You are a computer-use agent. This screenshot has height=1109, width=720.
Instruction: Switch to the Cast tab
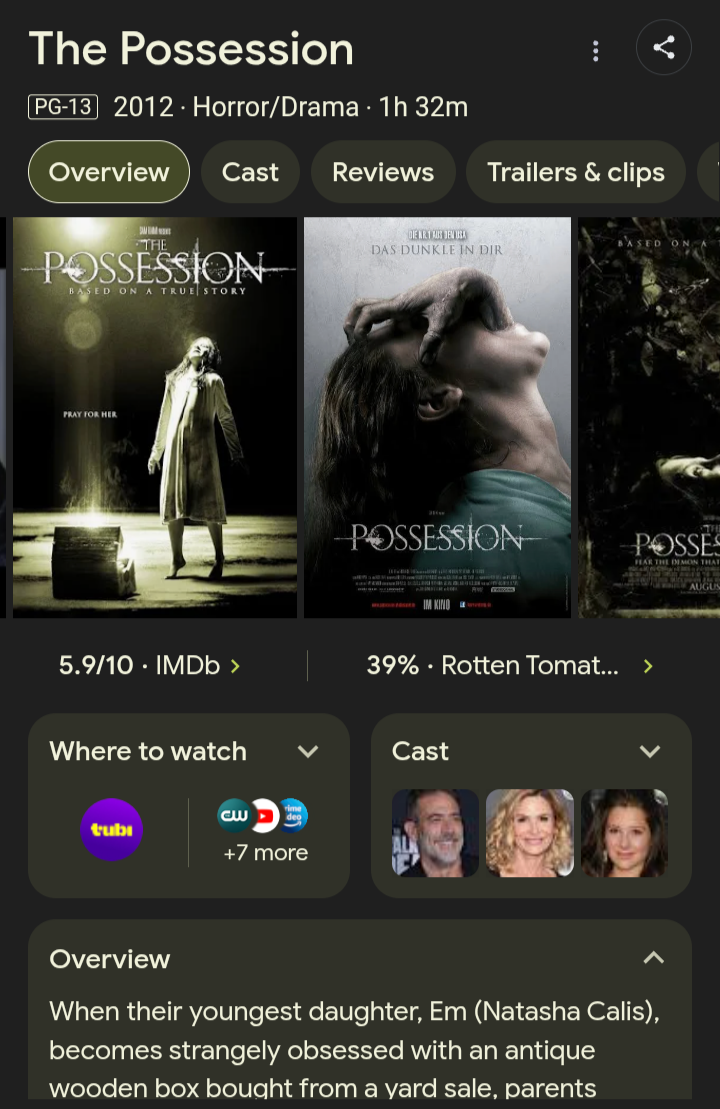250,172
